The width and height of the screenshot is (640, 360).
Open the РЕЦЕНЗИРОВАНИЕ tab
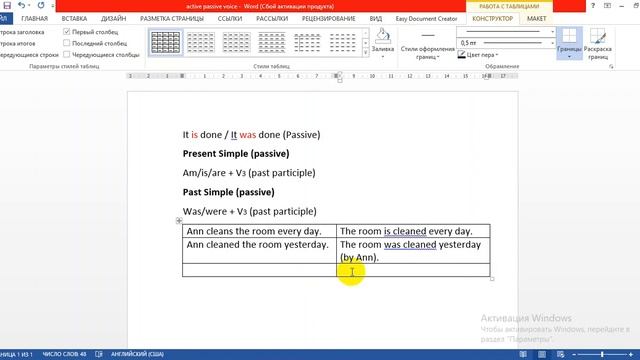[329, 19]
